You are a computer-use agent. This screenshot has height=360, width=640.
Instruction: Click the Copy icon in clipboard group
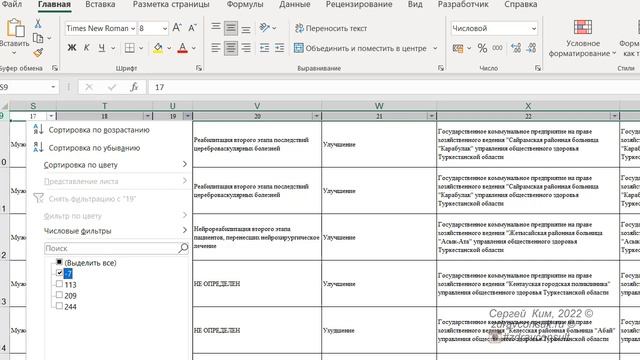(x=38, y=38)
